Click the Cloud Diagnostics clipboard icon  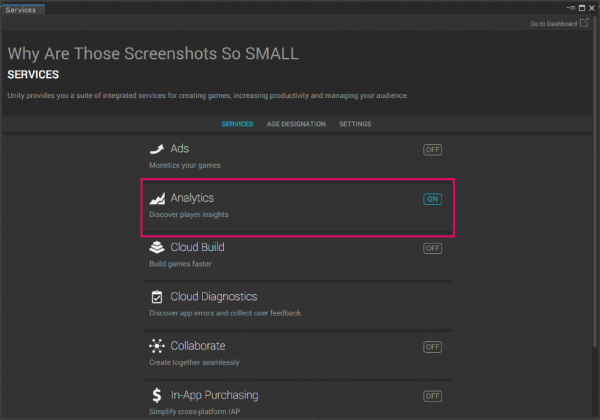pyautogui.click(x=157, y=297)
